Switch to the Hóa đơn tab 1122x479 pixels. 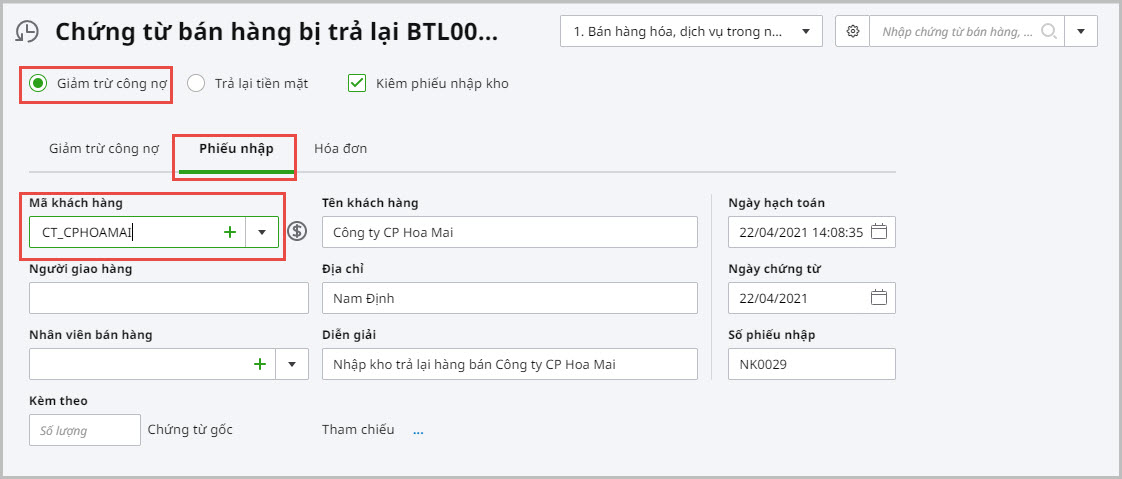tap(340, 149)
